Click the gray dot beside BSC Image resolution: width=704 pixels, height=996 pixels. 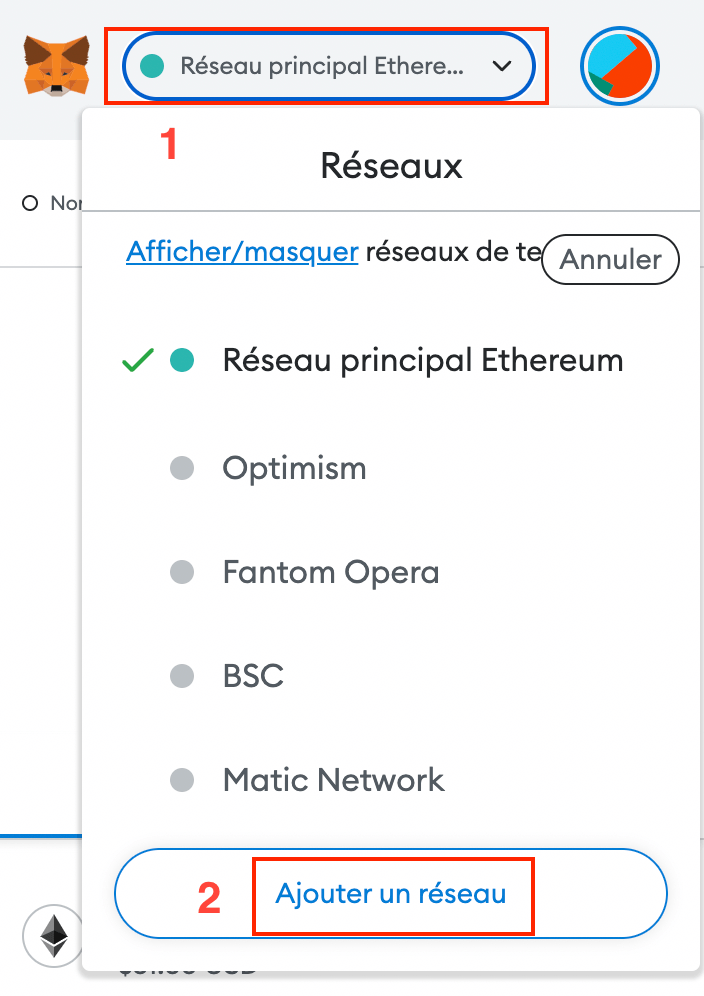coord(182,675)
